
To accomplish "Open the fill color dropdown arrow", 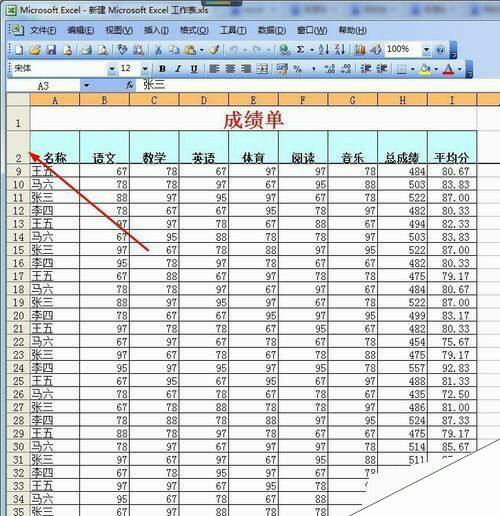I will coord(436,69).
